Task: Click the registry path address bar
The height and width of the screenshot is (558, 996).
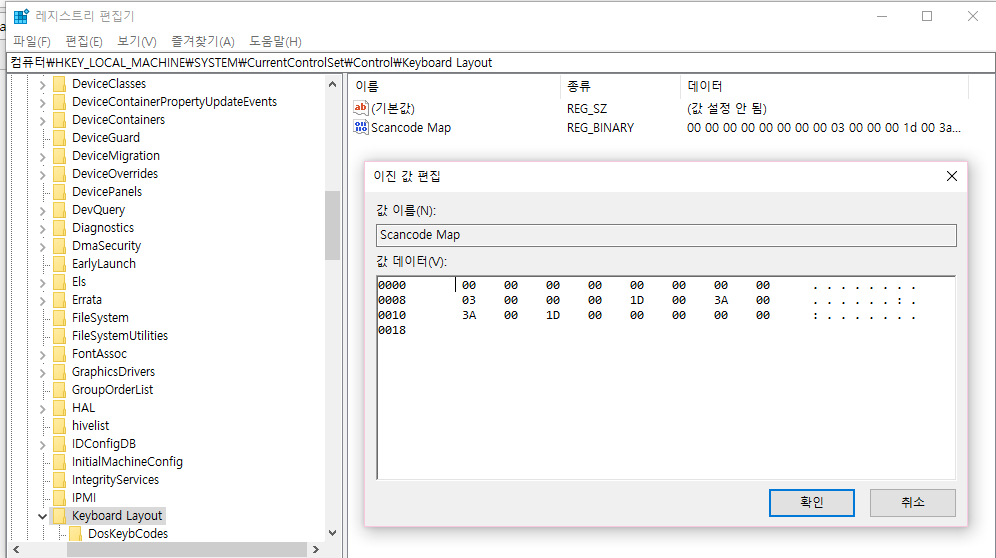Action: (501, 62)
